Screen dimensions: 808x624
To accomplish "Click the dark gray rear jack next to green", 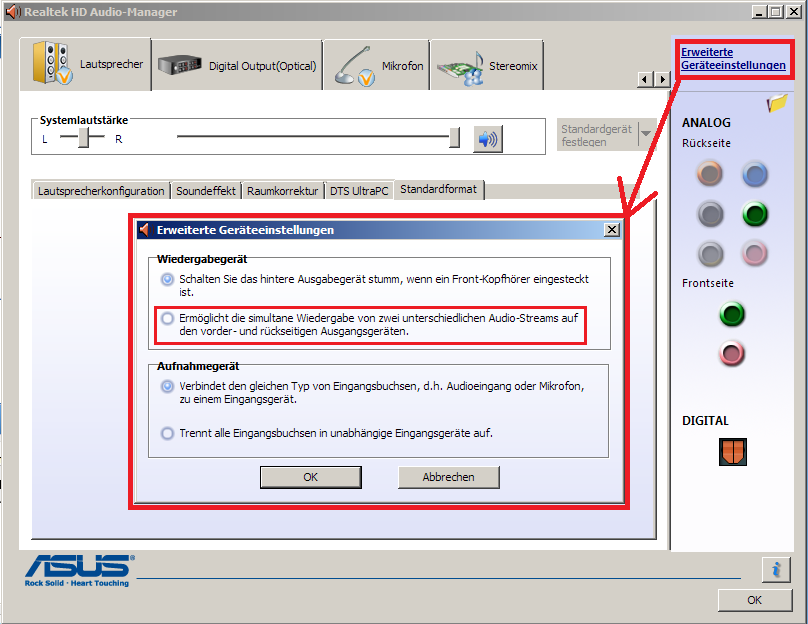I will tap(711, 214).
